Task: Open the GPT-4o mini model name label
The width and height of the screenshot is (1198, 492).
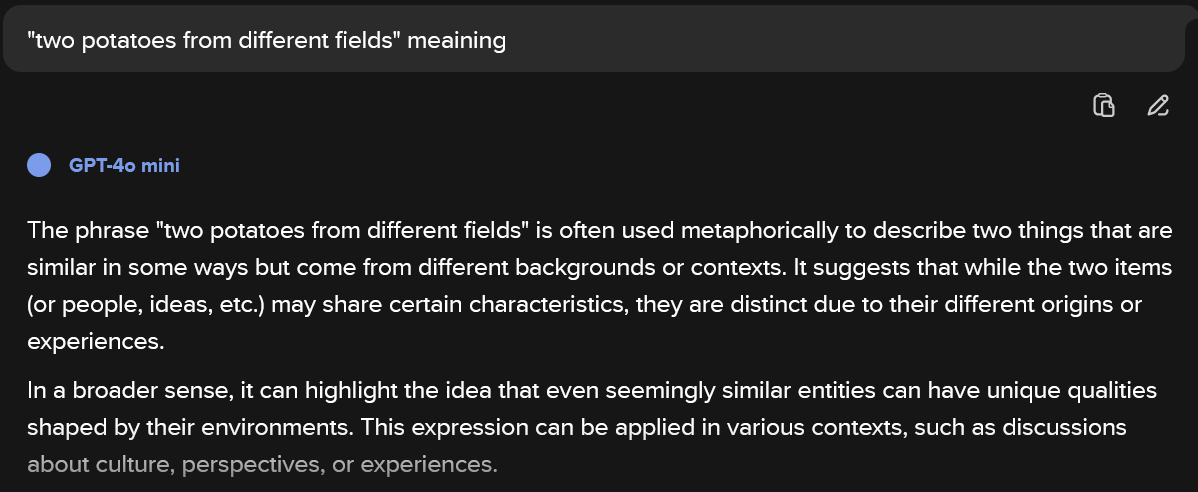Action: (x=124, y=165)
